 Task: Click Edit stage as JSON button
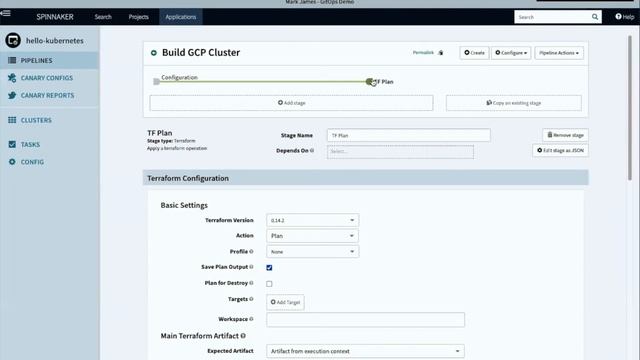[x=560, y=151]
